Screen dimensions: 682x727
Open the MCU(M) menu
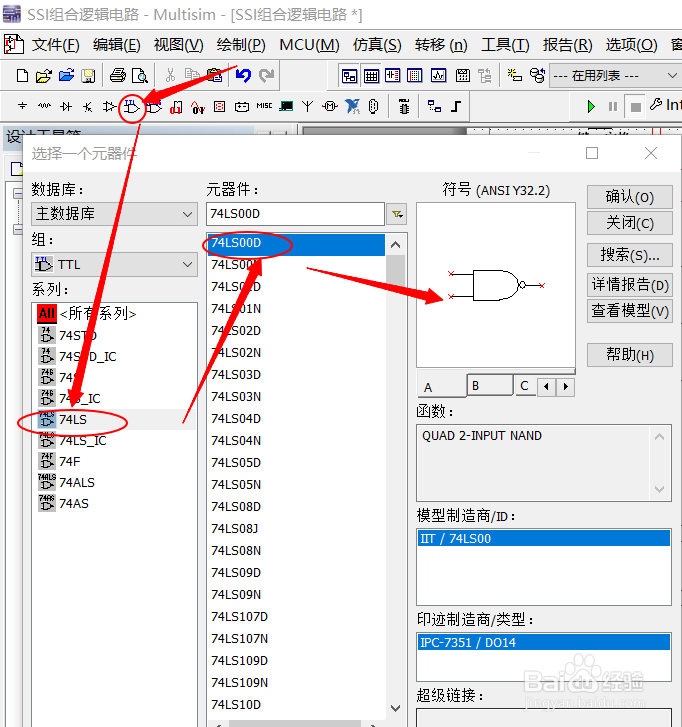pyautogui.click(x=309, y=45)
